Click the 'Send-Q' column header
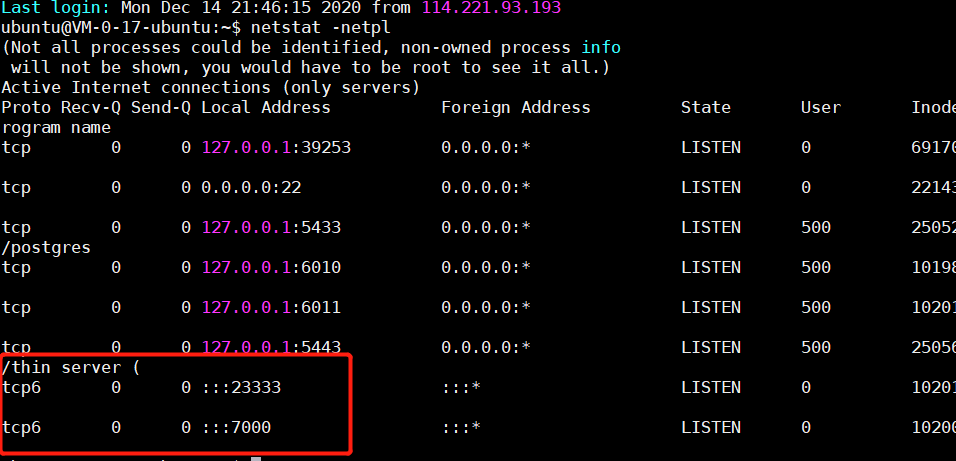The height and width of the screenshot is (461, 956). [160, 108]
